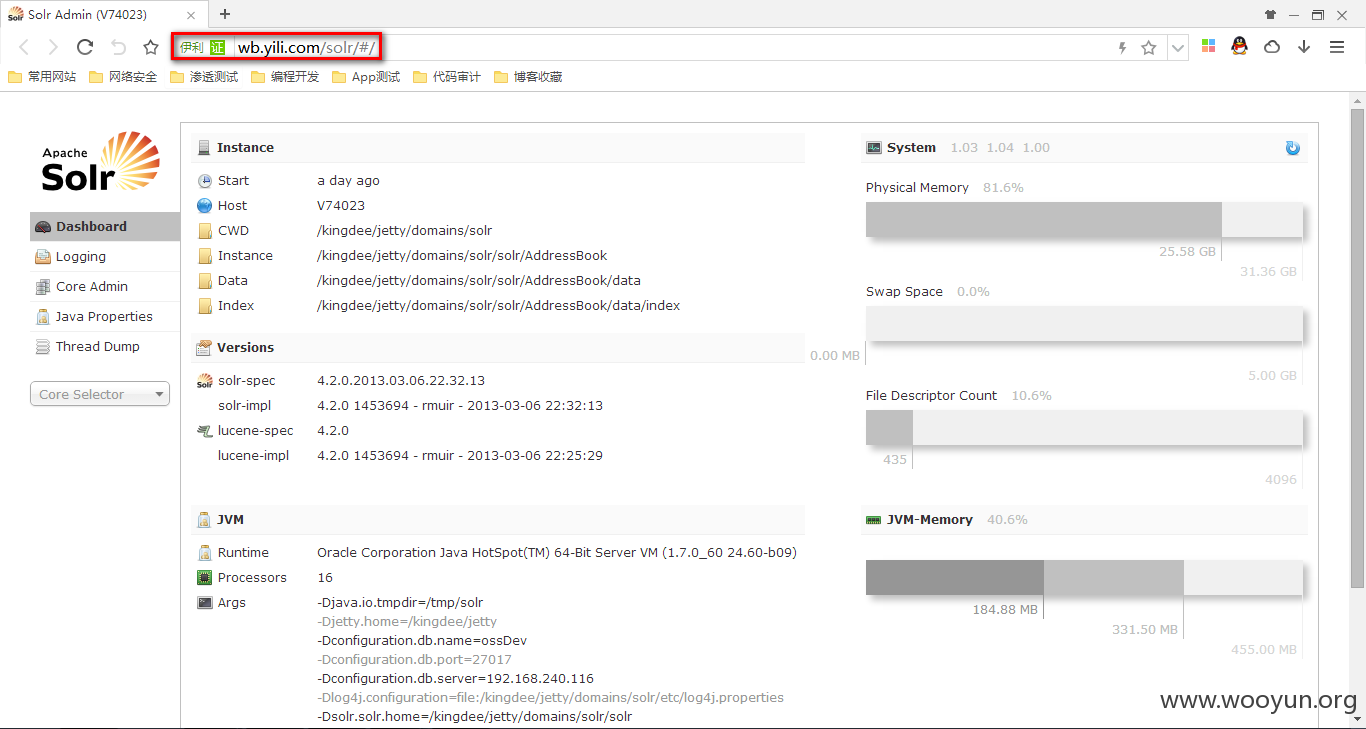1366x729 pixels.
Task: Click the terminal icon beside Args
Action: 205,603
